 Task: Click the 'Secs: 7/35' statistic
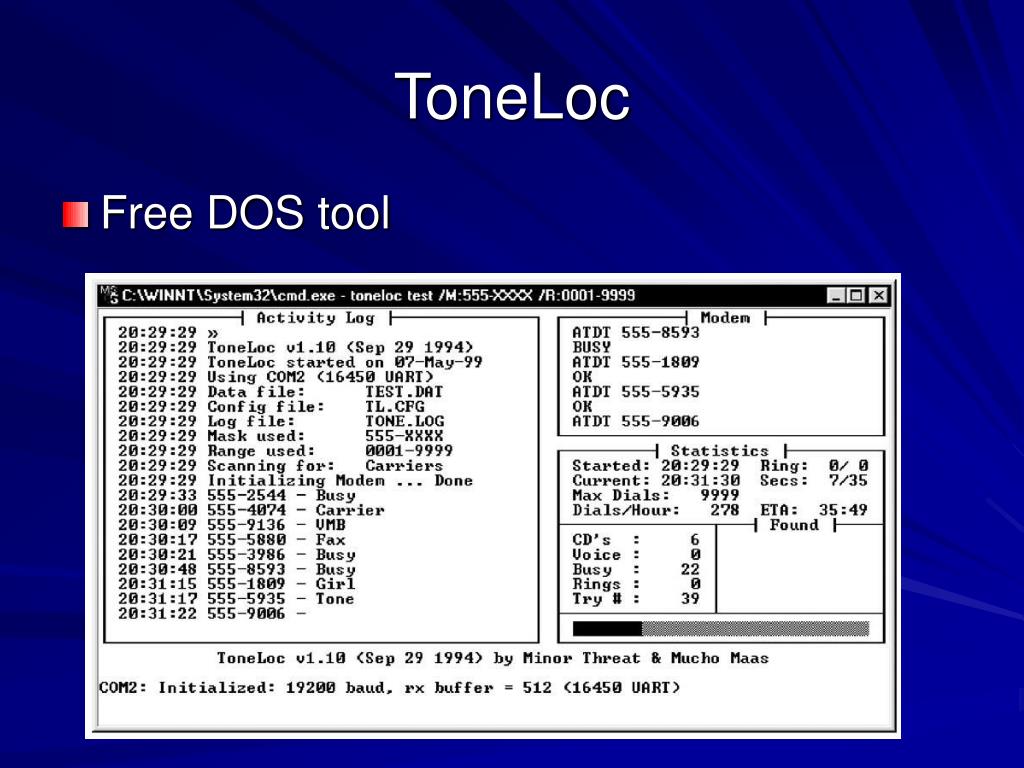coord(814,481)
